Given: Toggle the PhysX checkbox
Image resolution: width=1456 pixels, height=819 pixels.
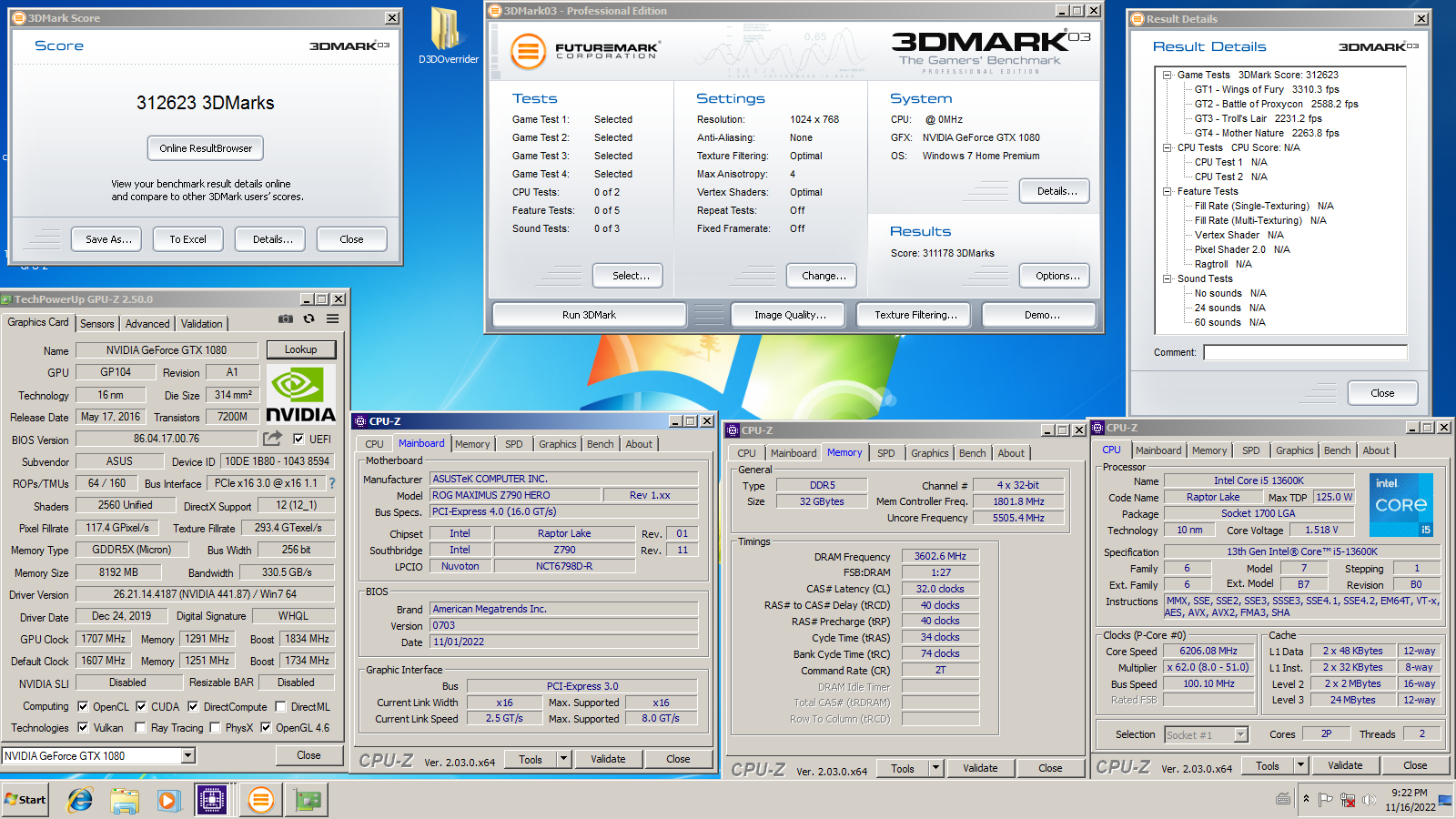Looking at the screenshot, I should click(215, 727).
